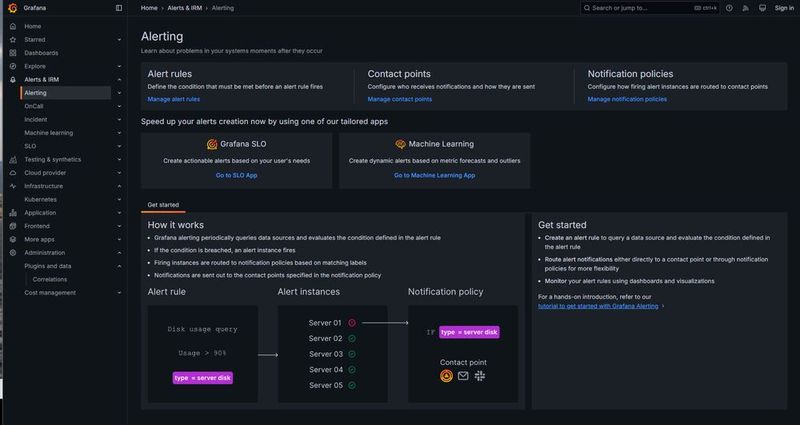Screen dimensions: 800x425
Task: Click the Alerts & IRM breadcrumb
Action: click(185, 8)
